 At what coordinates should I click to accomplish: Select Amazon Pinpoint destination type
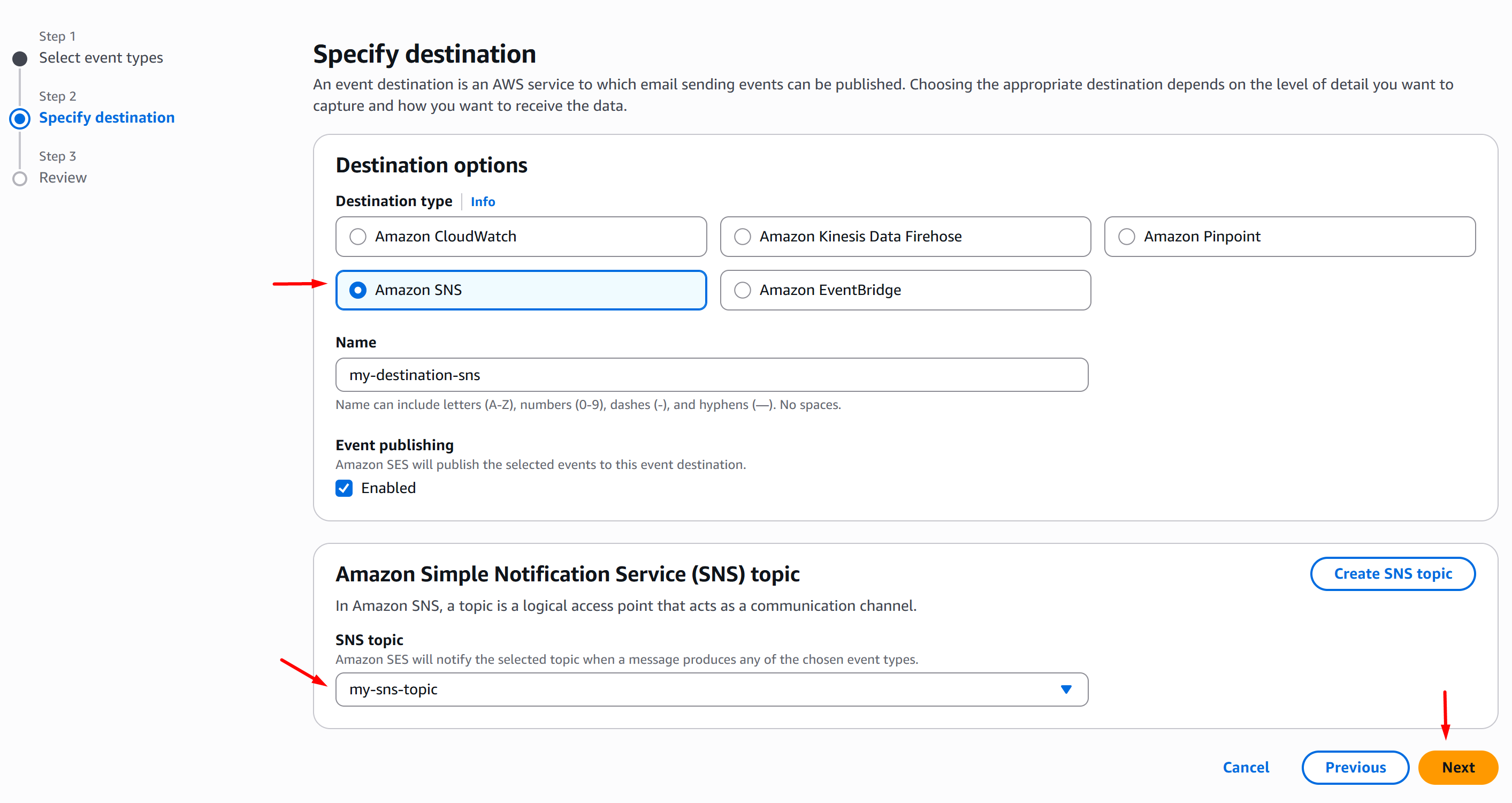(x=1126, y=237)
